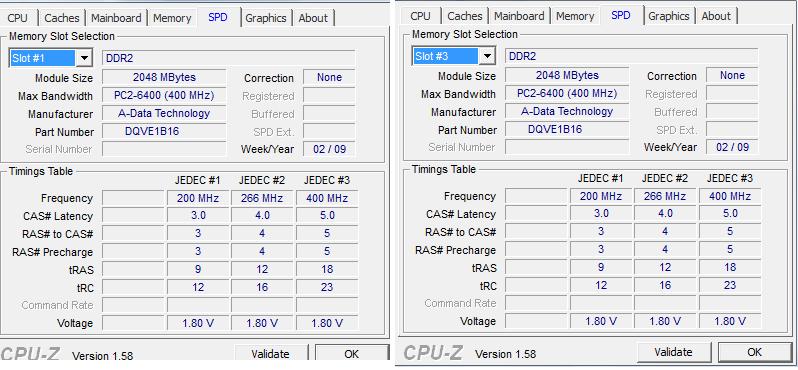Click Module Size 2048 MBytes in right window

coord(567,75)
